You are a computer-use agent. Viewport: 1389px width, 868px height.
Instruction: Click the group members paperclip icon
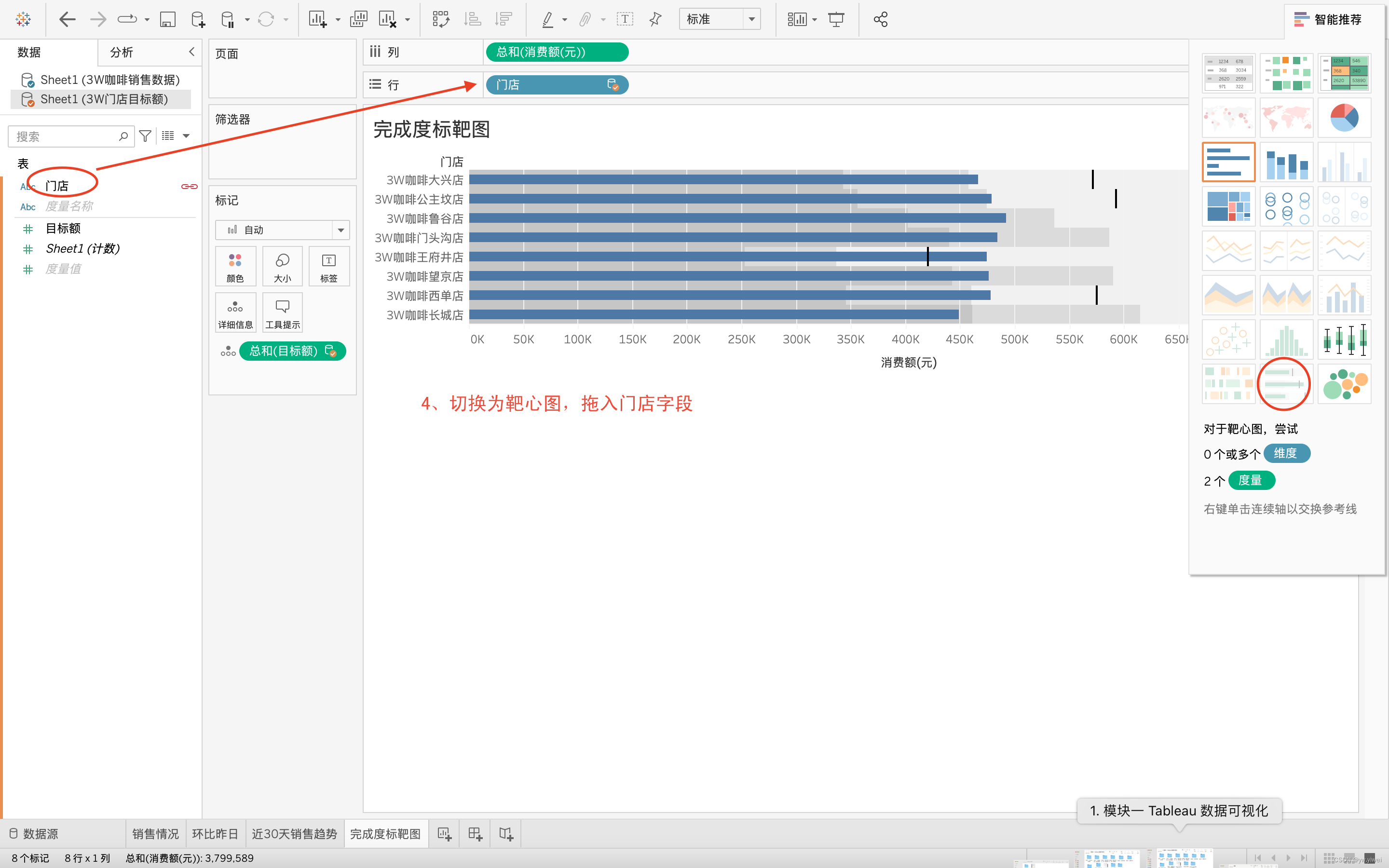[585, 19]
